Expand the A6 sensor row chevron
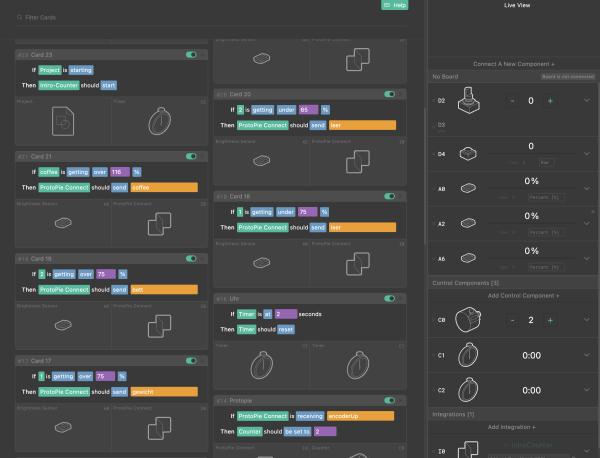 pos(587,258)
